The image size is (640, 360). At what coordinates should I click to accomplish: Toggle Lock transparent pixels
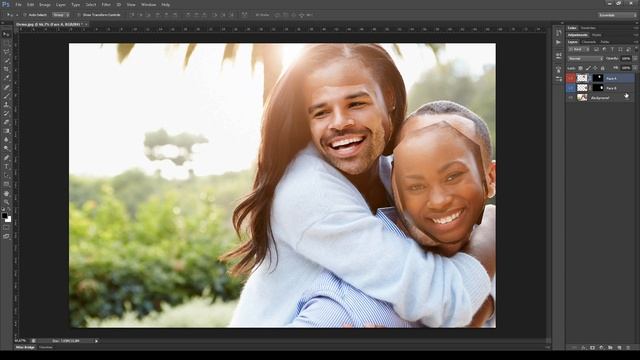[x=580, y=68]
